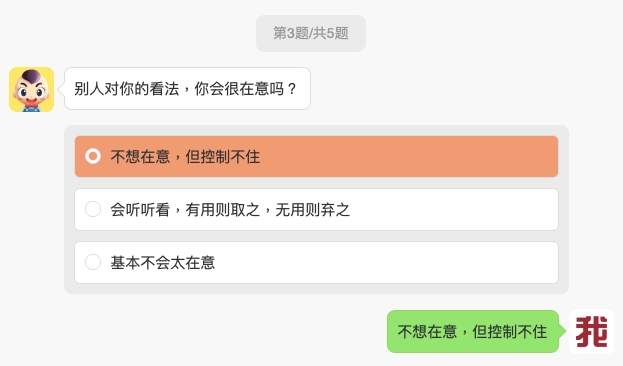Click the green reply bubble 不想在意，但控制不住
The height and width of the screenshot is (366, 623).
pos(473,331)
